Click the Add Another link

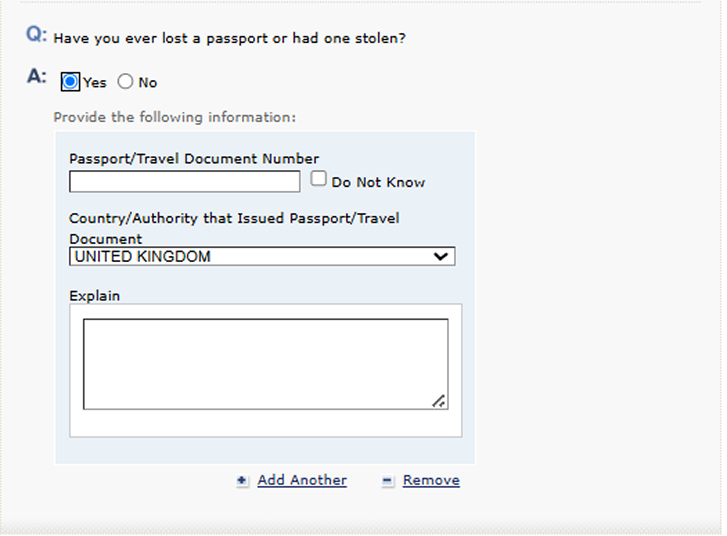click(302, 480)
